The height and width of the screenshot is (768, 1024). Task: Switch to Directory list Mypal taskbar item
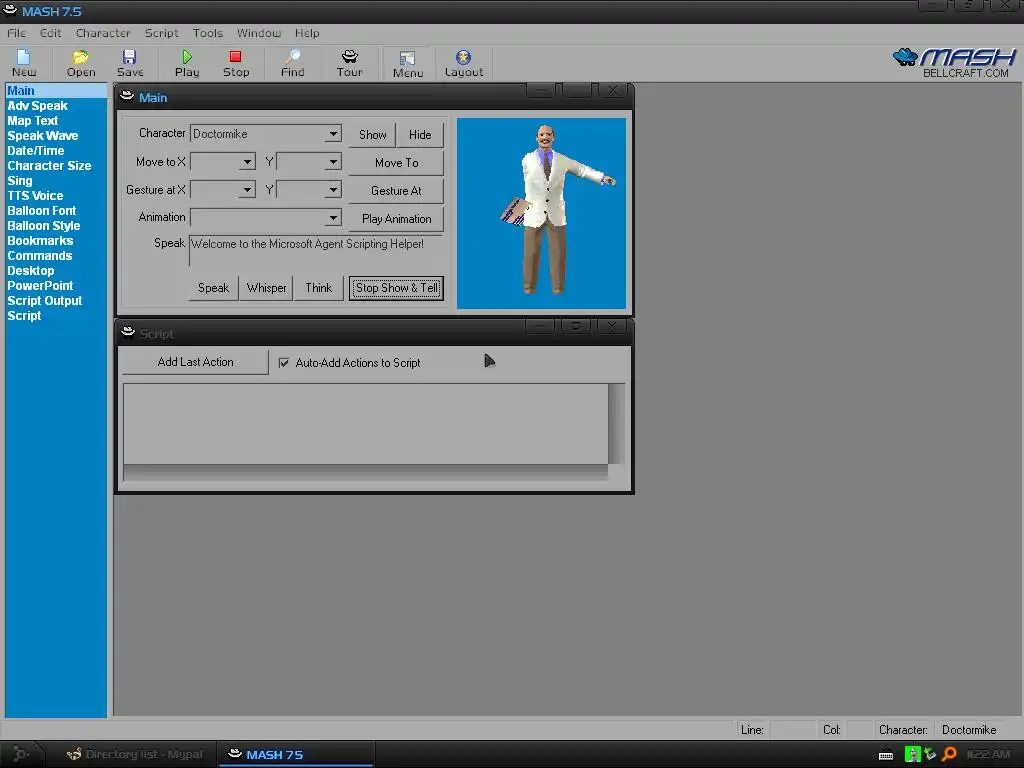tap(135, 754)
